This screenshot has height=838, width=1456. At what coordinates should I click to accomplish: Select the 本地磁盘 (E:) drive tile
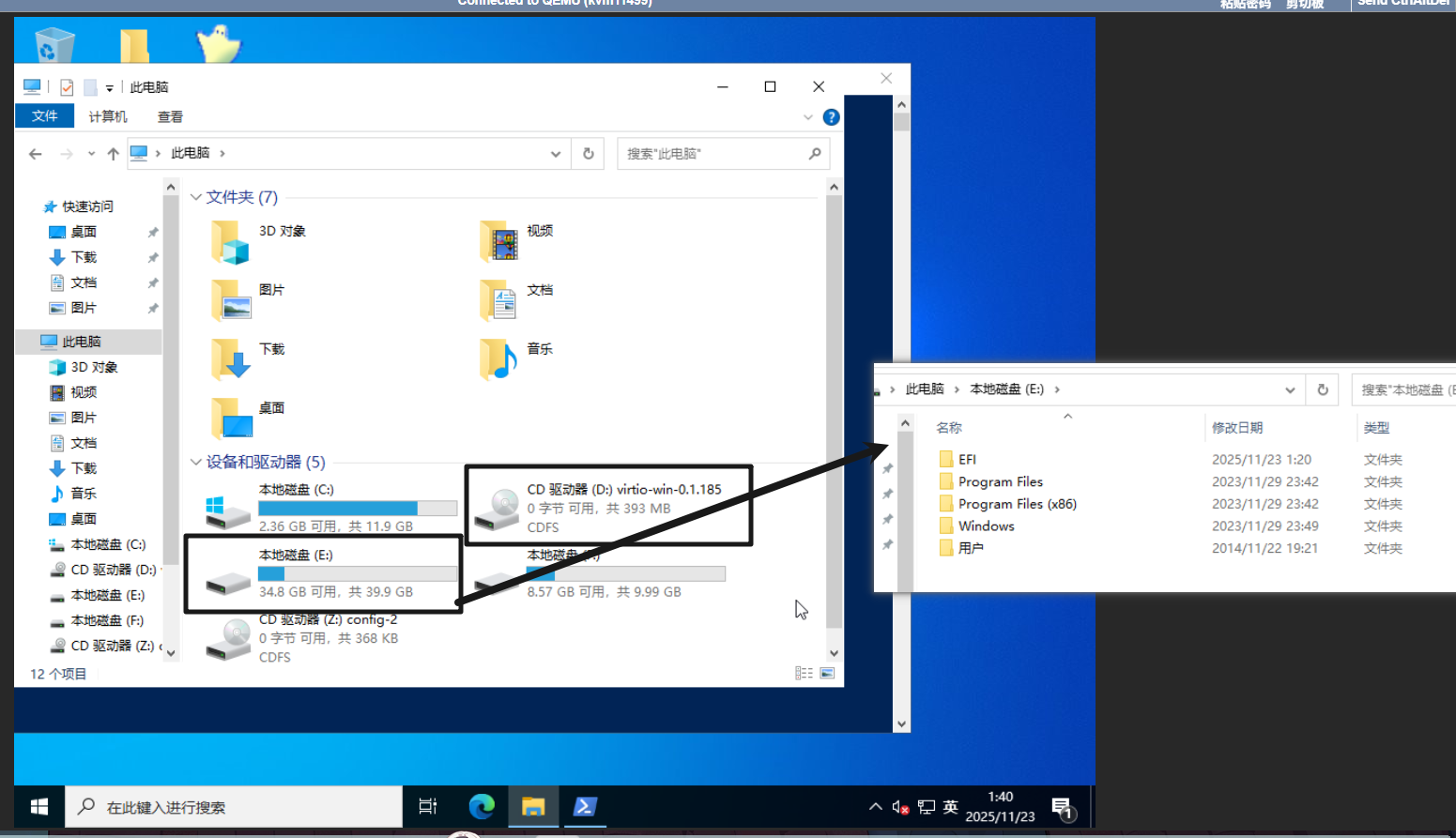[x=322, y=573]
